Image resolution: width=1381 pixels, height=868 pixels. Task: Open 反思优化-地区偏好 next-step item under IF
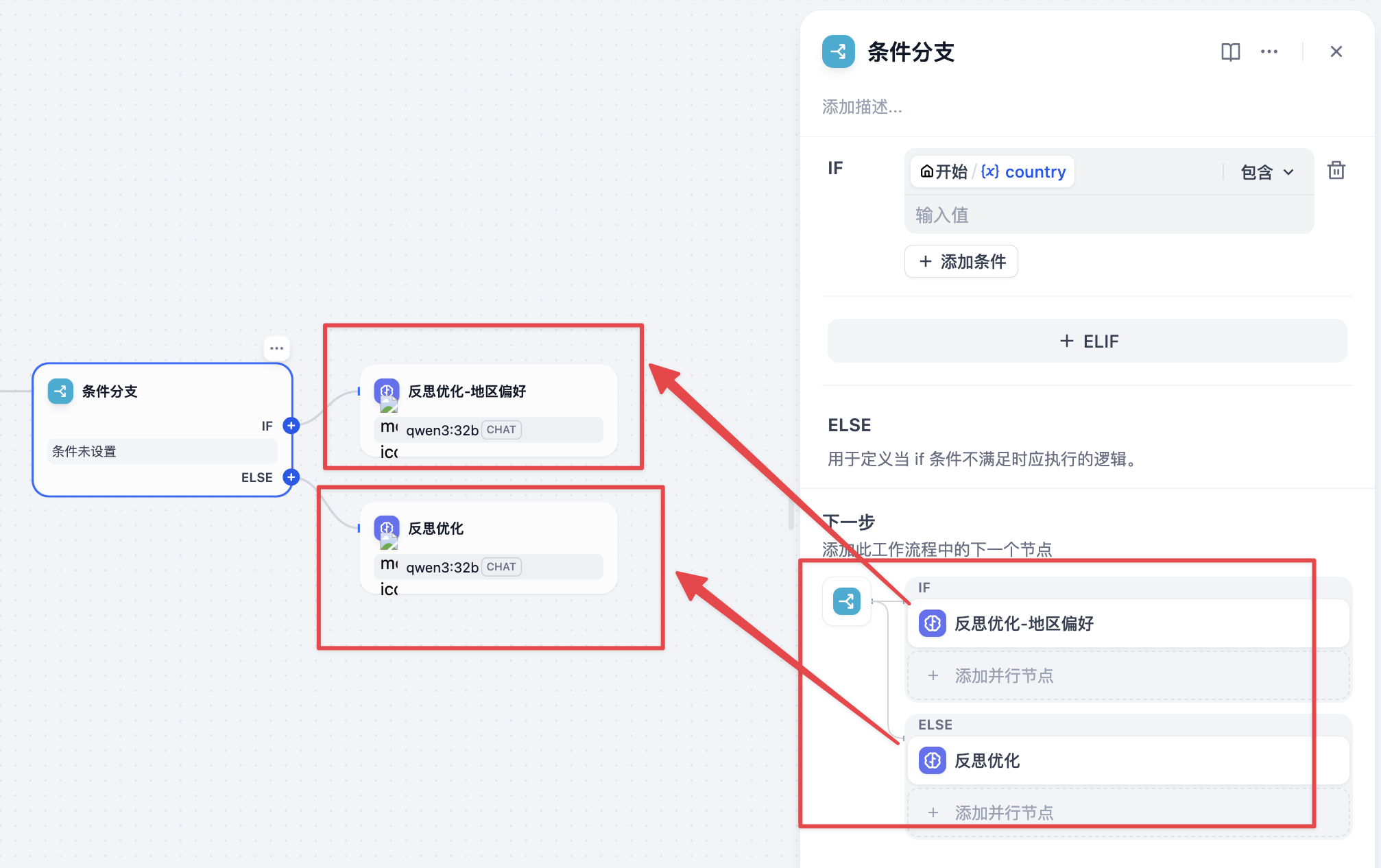[x=1128, y=623]
